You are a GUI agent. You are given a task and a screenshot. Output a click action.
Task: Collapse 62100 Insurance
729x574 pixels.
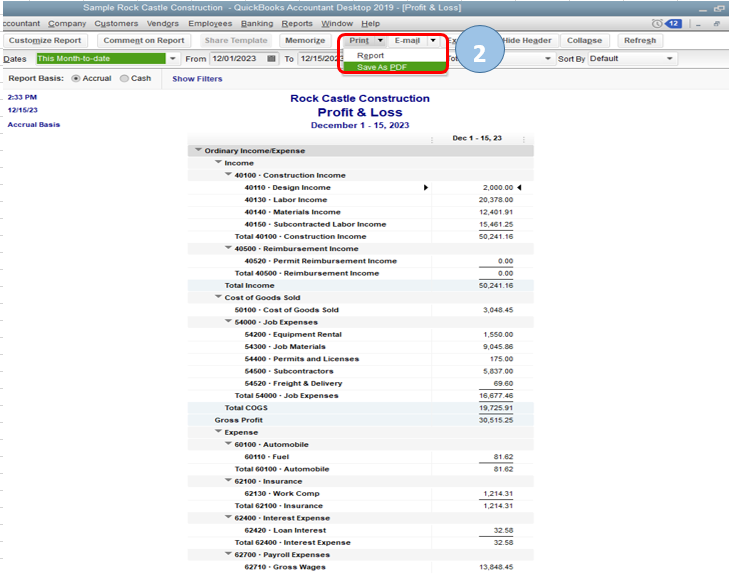[x=228, y=480]
